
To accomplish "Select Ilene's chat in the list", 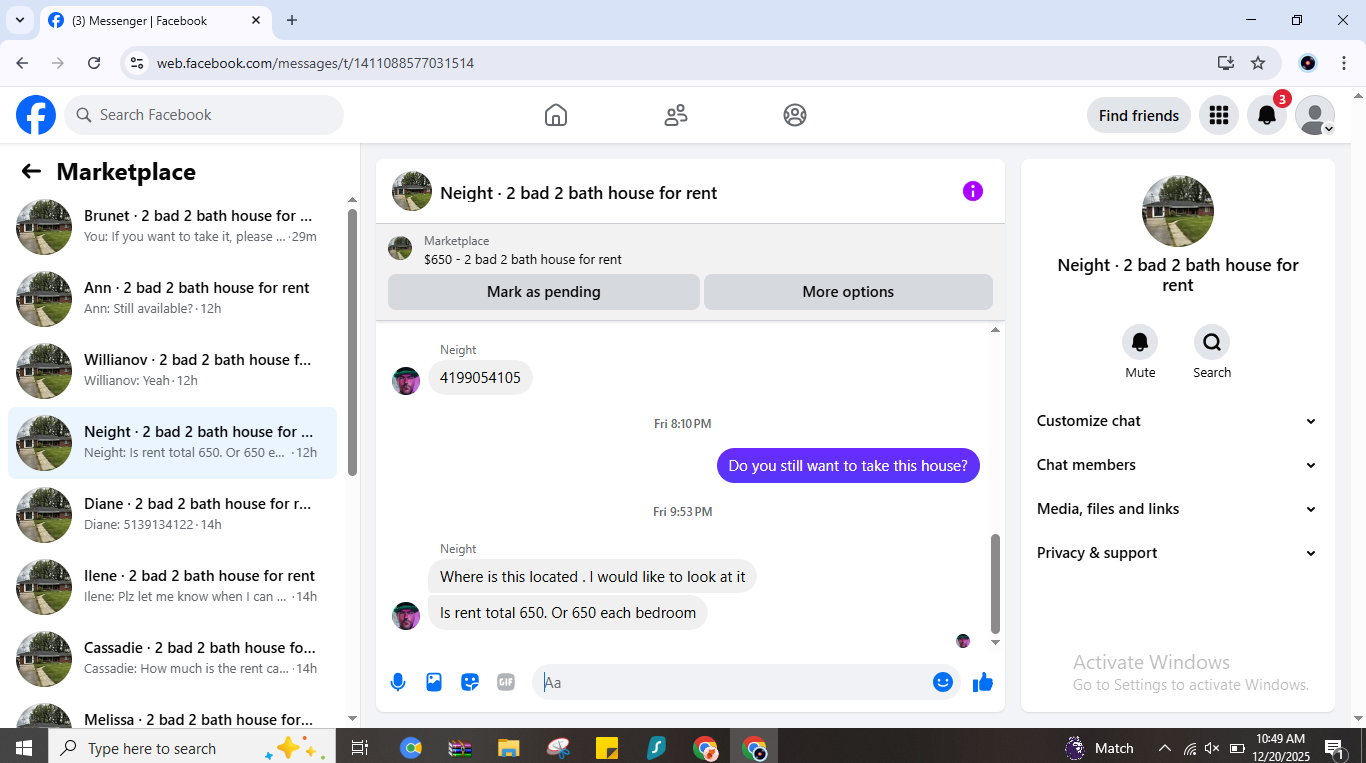I will tap(172, 587).
